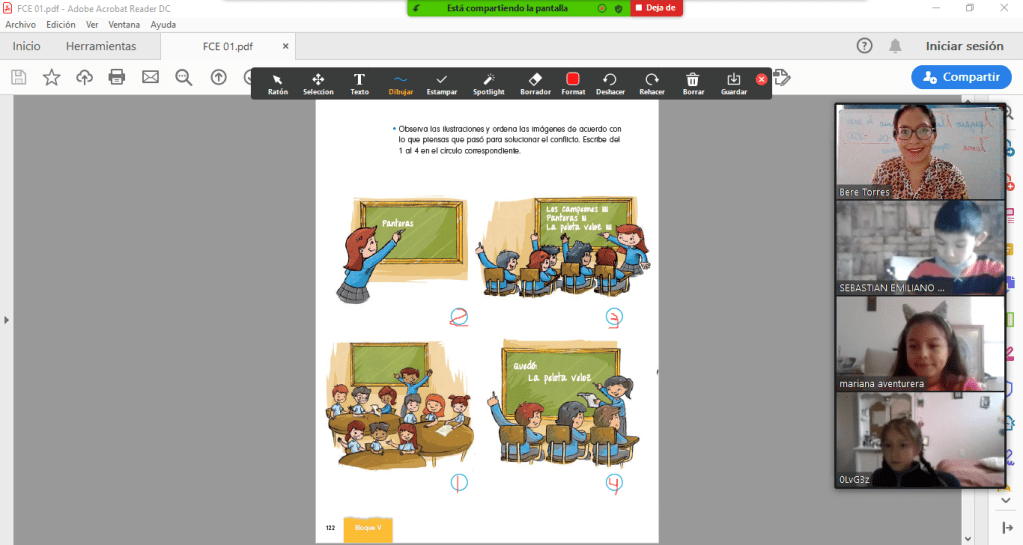Switch to the Herramientas tab
Screen dimensions: 1023x545
pos(101,46)
